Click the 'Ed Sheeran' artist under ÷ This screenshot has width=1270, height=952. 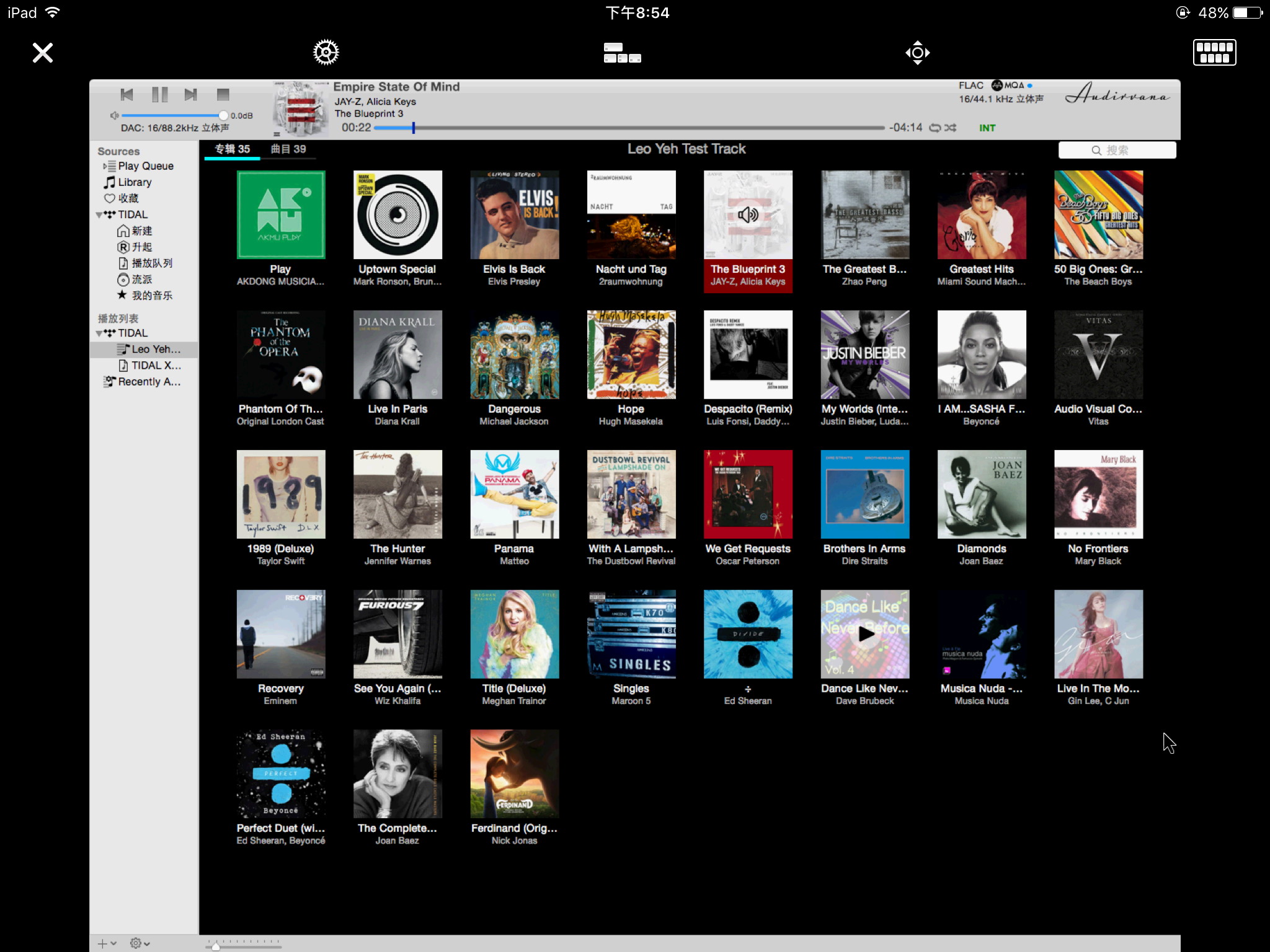click(748, 701)
